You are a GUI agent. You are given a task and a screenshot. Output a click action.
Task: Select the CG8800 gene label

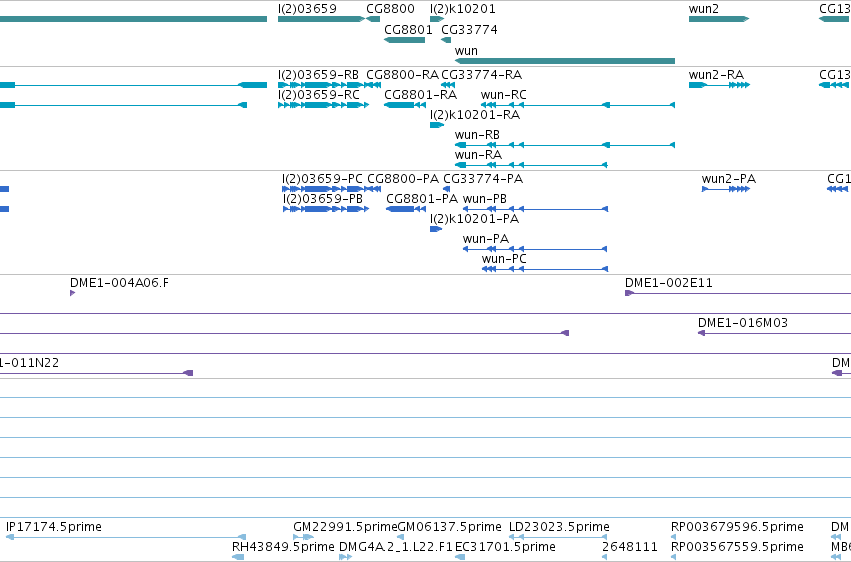390,9
